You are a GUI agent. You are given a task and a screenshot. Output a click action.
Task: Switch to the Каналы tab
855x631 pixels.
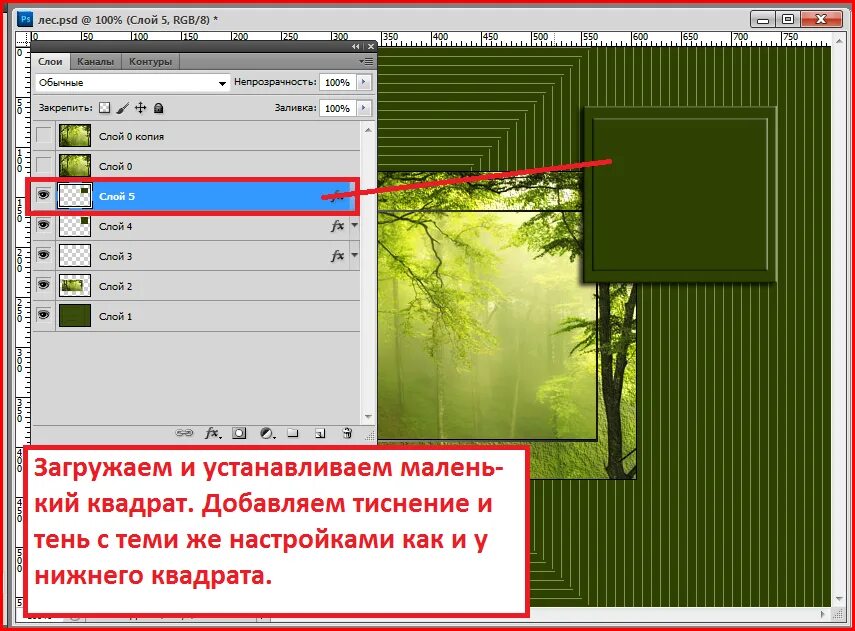95,62
